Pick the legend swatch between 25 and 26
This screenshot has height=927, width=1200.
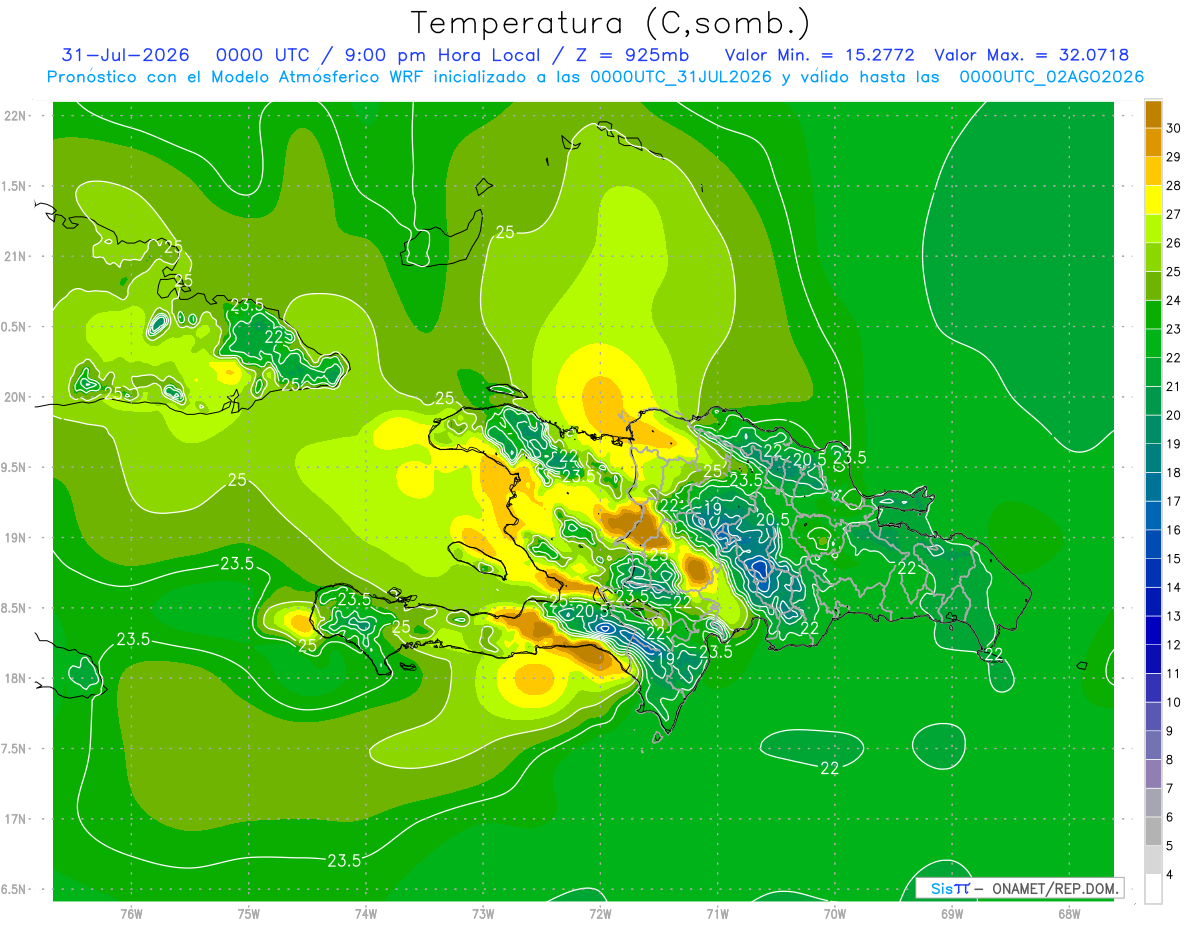click(x=1153, y=258)
